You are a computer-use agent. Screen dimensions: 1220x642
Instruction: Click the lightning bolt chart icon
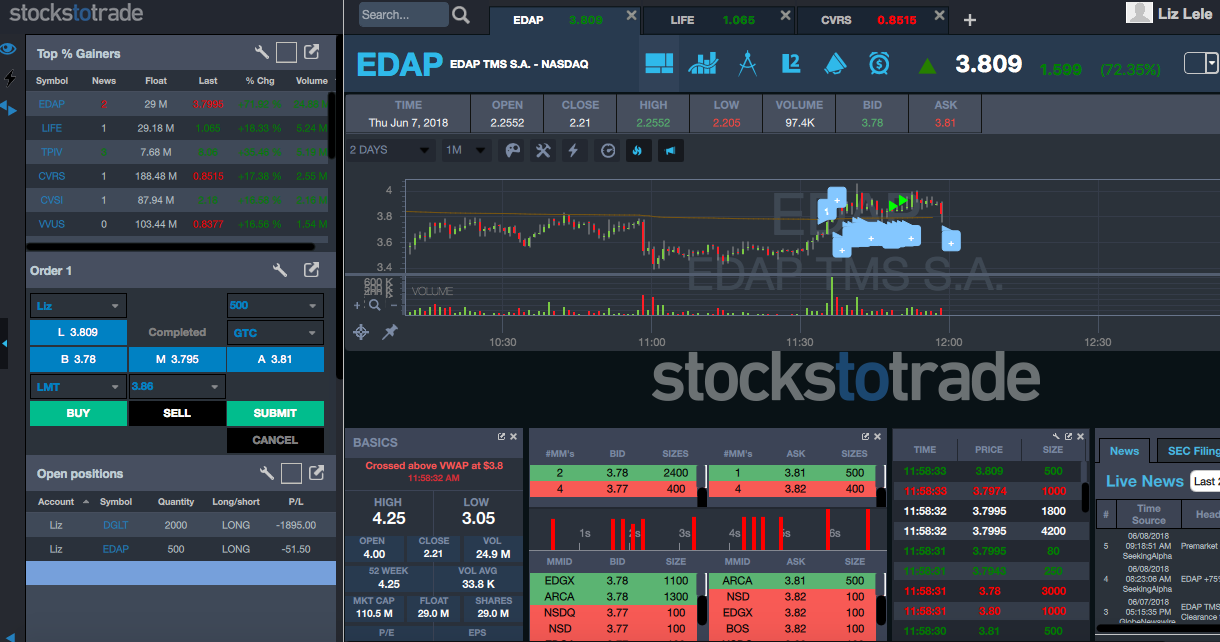[573, 150]
